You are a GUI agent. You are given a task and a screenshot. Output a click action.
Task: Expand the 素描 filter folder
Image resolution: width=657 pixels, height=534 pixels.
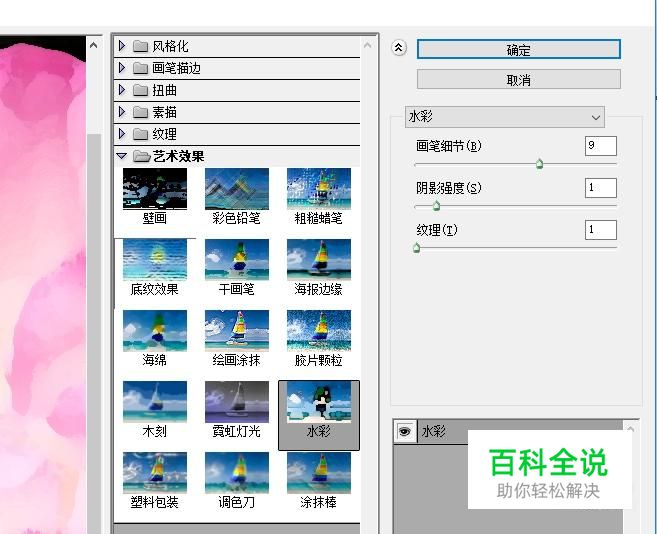point(122,112)
